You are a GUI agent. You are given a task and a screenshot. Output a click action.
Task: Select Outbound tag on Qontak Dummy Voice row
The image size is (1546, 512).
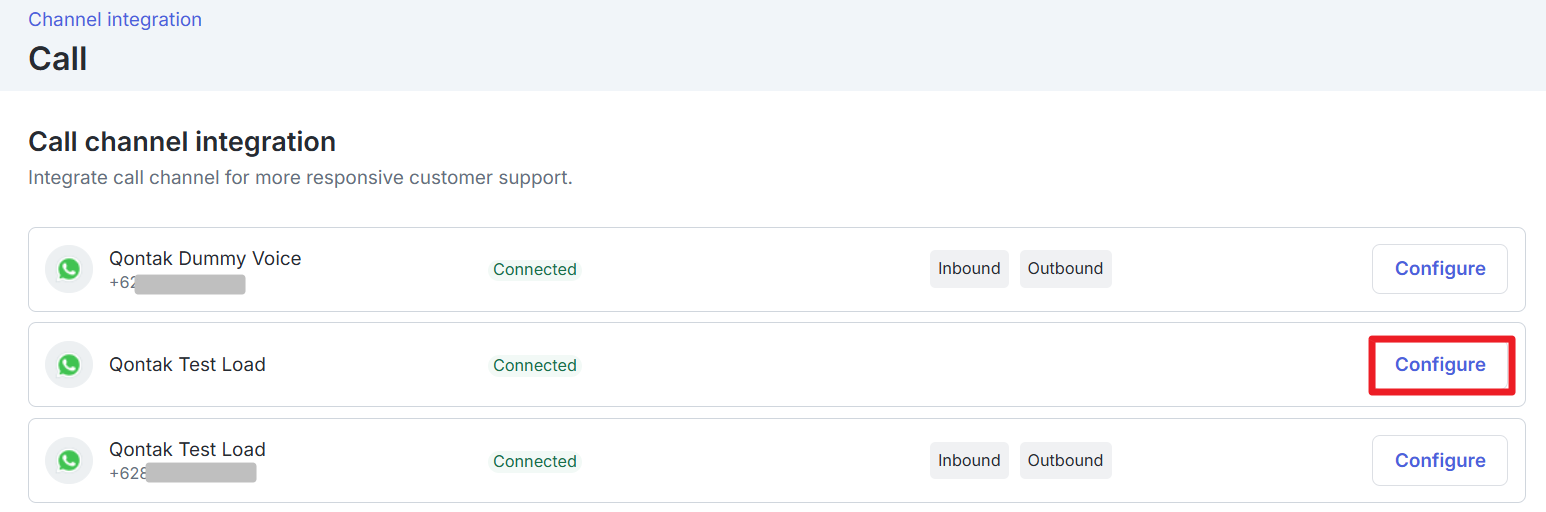pos(1065,269)
